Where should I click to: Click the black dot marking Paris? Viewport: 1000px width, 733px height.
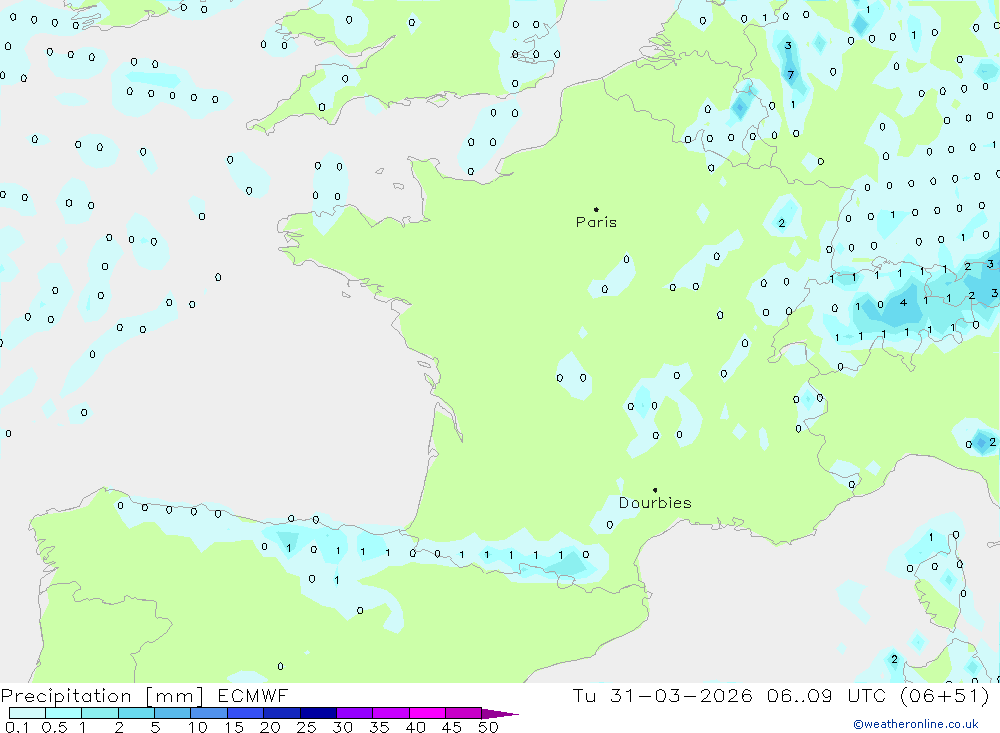coord(596,209)
